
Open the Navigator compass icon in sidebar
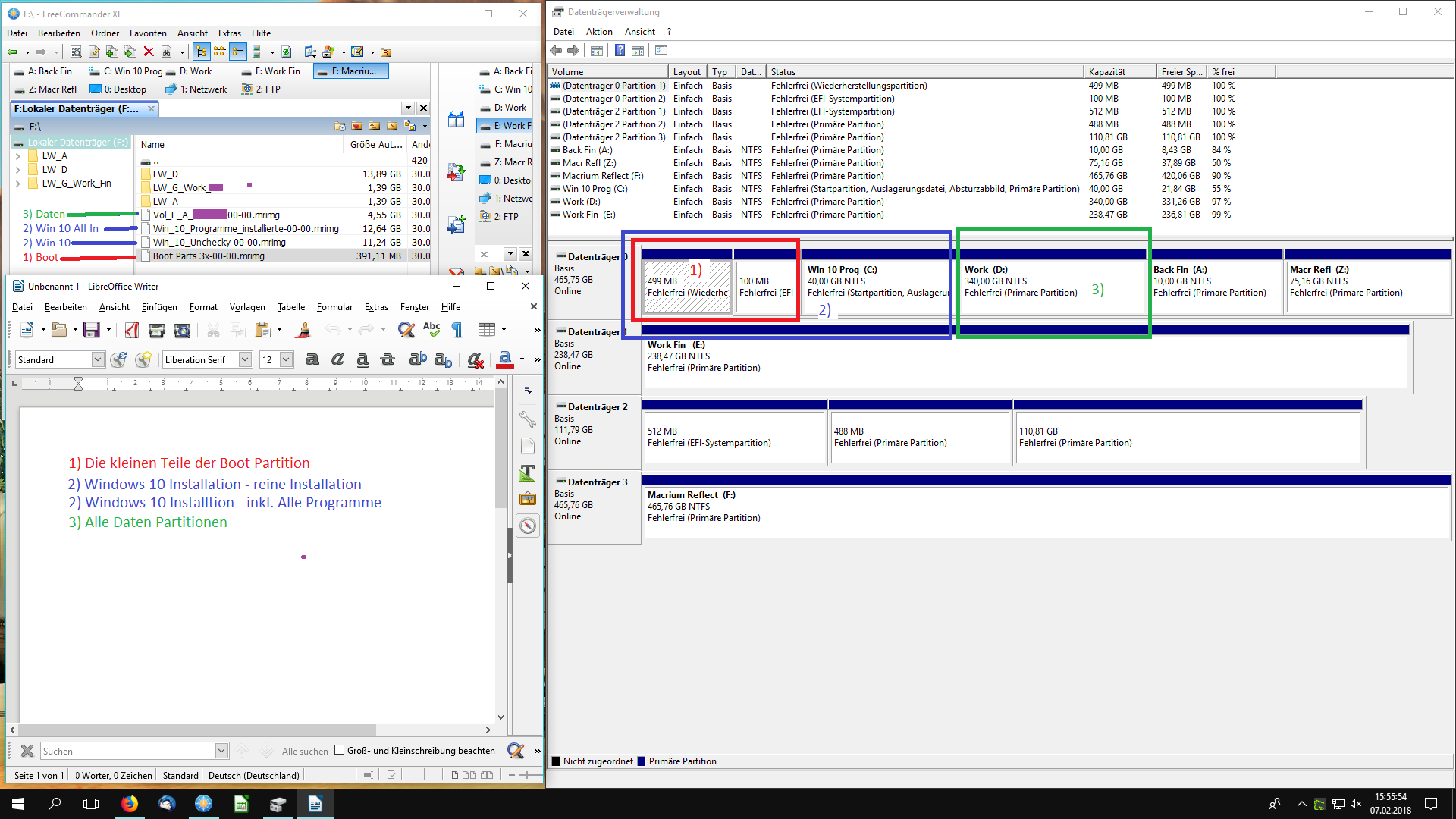tap(528, 526)
